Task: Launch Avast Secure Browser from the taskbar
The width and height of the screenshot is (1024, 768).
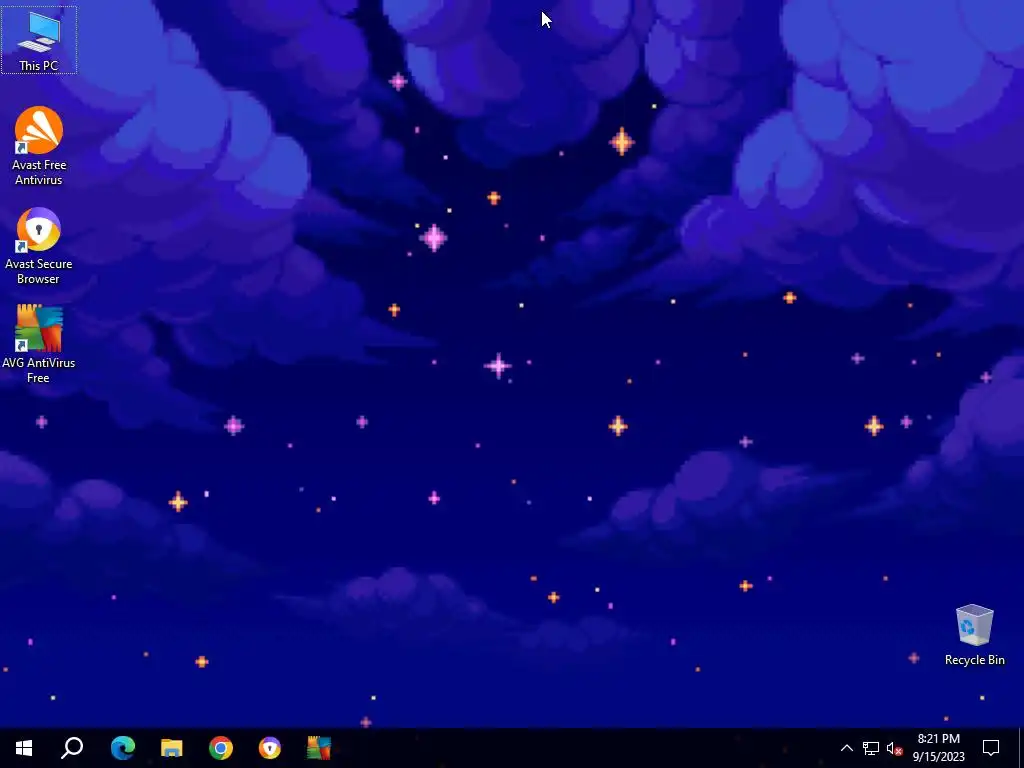Action: pyautogui.click(x=270, y=748)
